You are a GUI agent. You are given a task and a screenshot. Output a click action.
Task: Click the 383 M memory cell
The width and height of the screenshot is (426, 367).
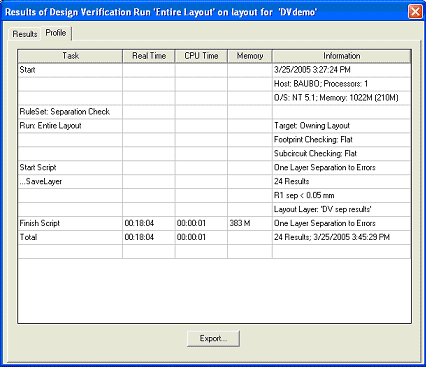250,223
